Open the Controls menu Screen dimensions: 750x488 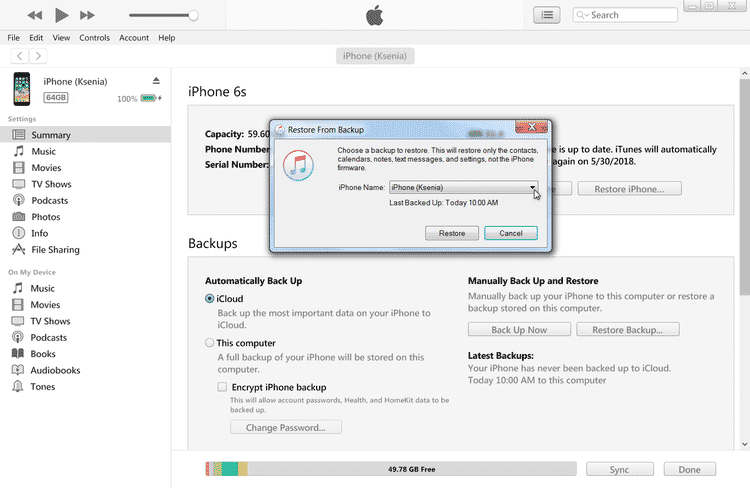94,38
